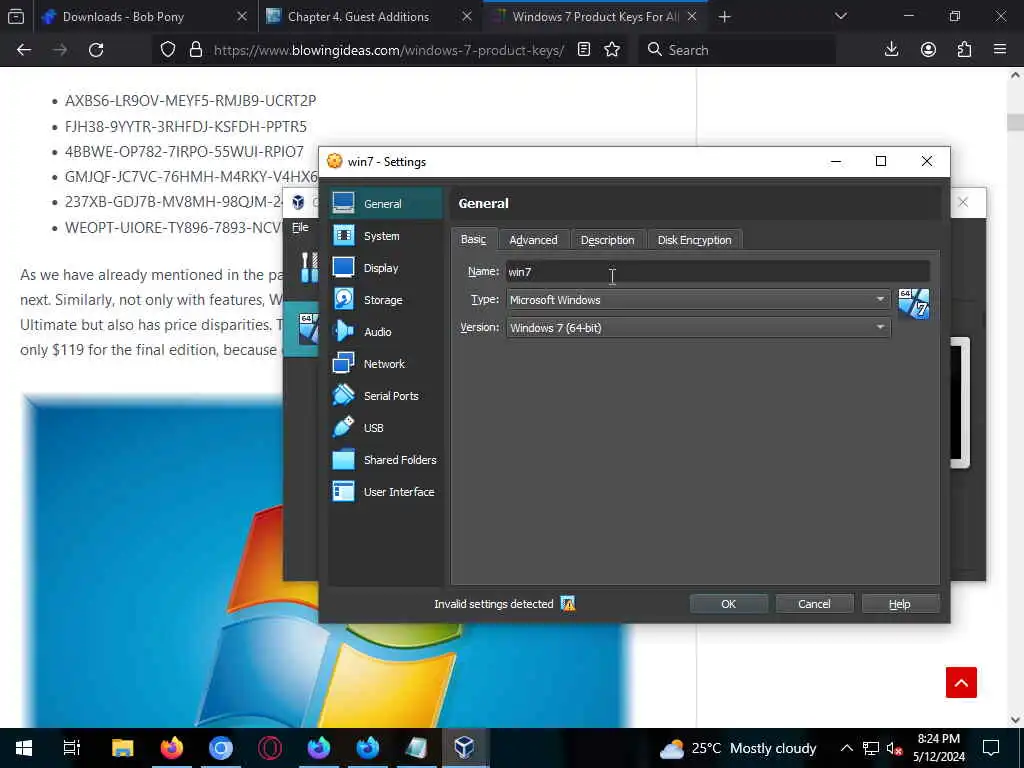Image resolution: width=1024 pixels, height=768 pixels.
Task: Open Firefox downloads panel
Action: coord(891,50)
